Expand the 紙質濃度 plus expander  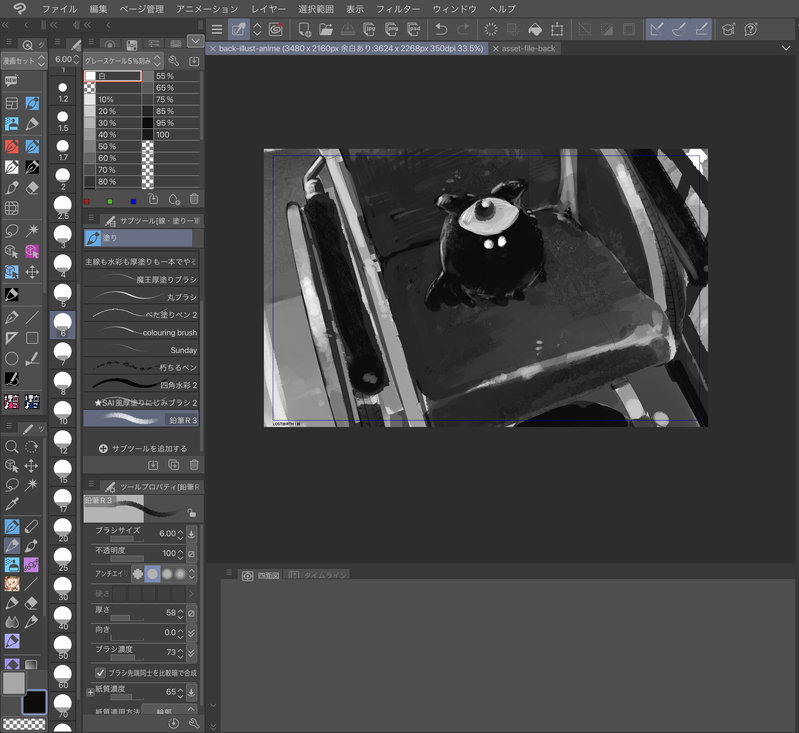pos(90,692)
